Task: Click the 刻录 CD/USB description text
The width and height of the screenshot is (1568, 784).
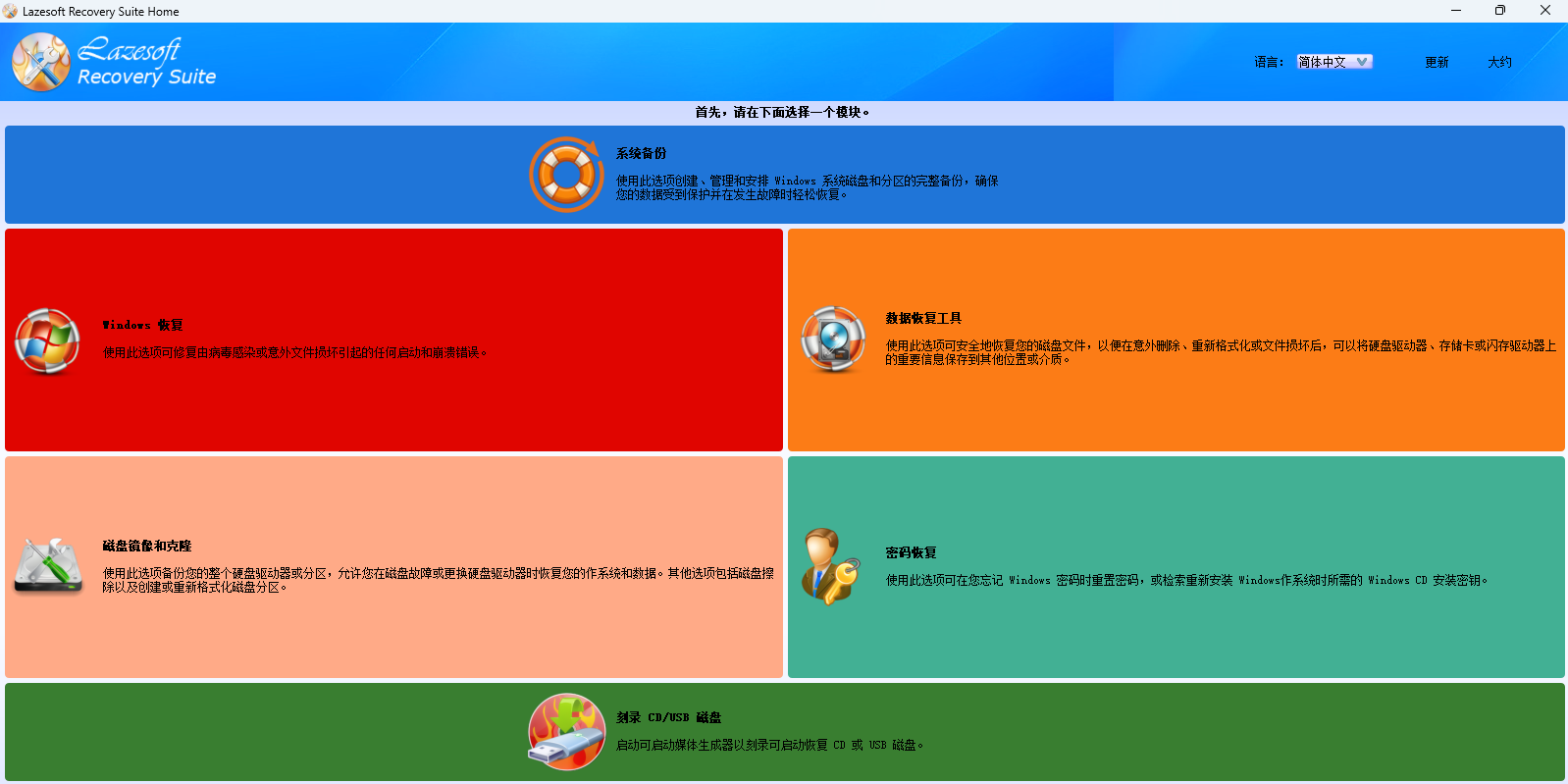Action: pyautogui.click(x=769, y=745)
